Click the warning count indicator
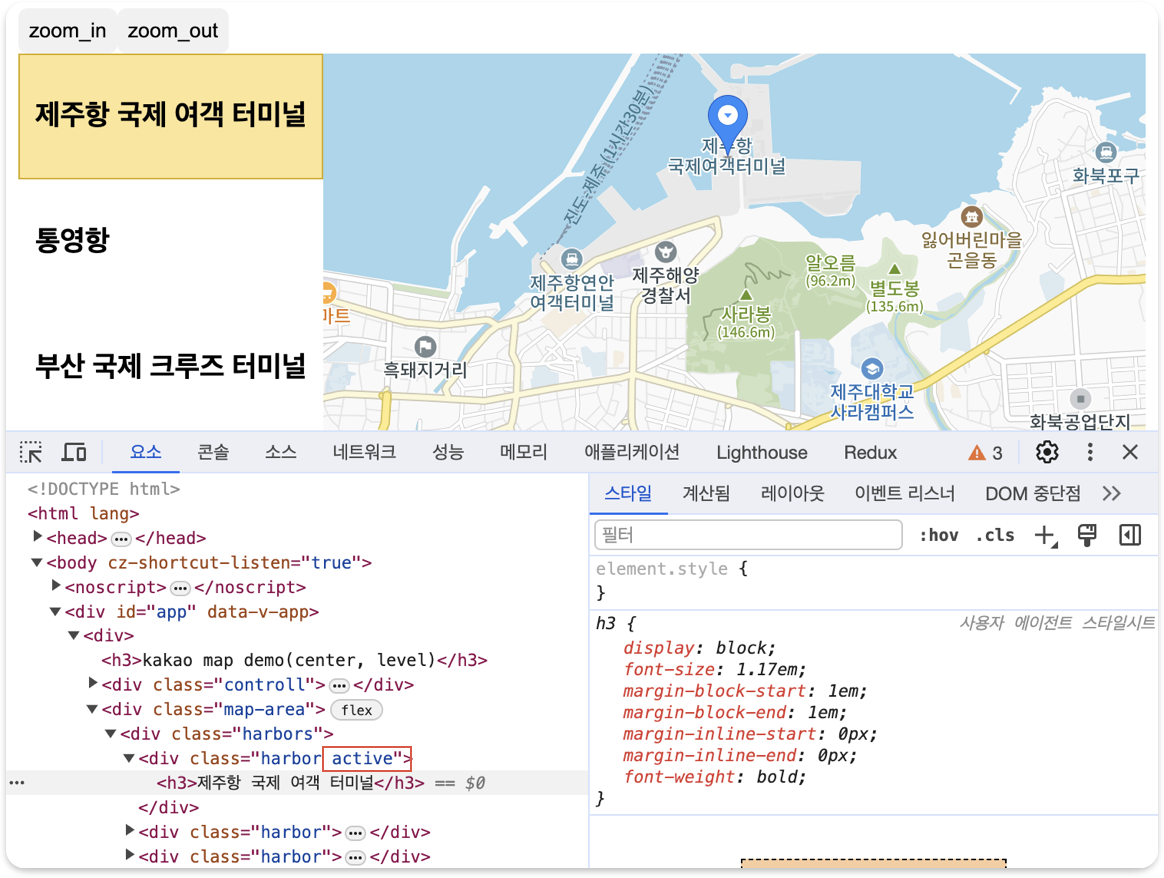Image resolution: width=1164 pixels, height=878 pixels. pyautogui.click(x=986, y=453)
